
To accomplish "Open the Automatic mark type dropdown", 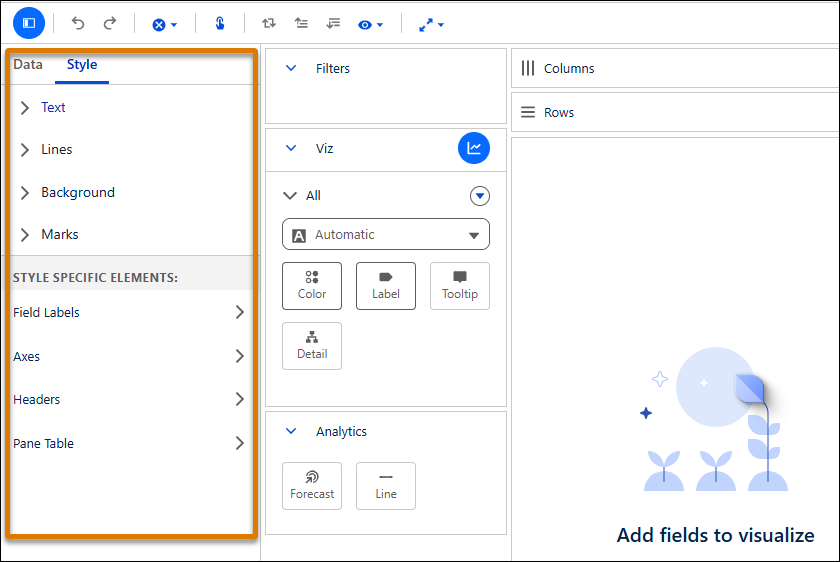I will click(386, 234).
